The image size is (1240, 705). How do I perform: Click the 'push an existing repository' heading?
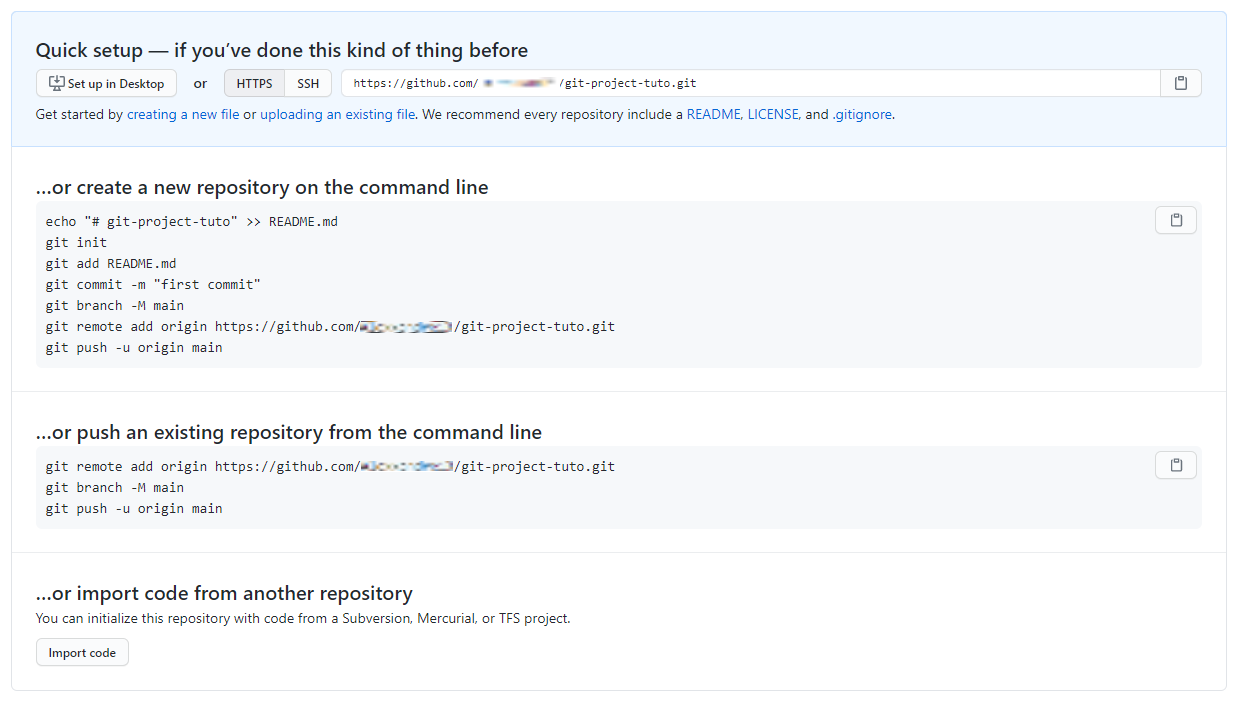pyautogui.click(x=288, y=432)
